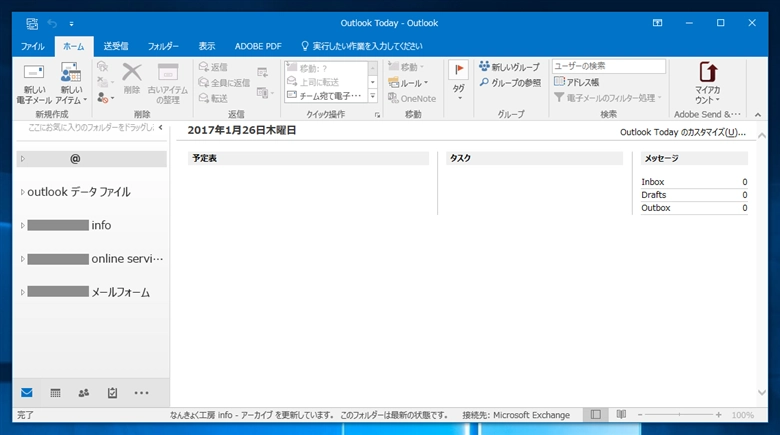The image size is (780, 435).
Task: Open the quick access toolbar customize dropdown
Action: [72, 23]
